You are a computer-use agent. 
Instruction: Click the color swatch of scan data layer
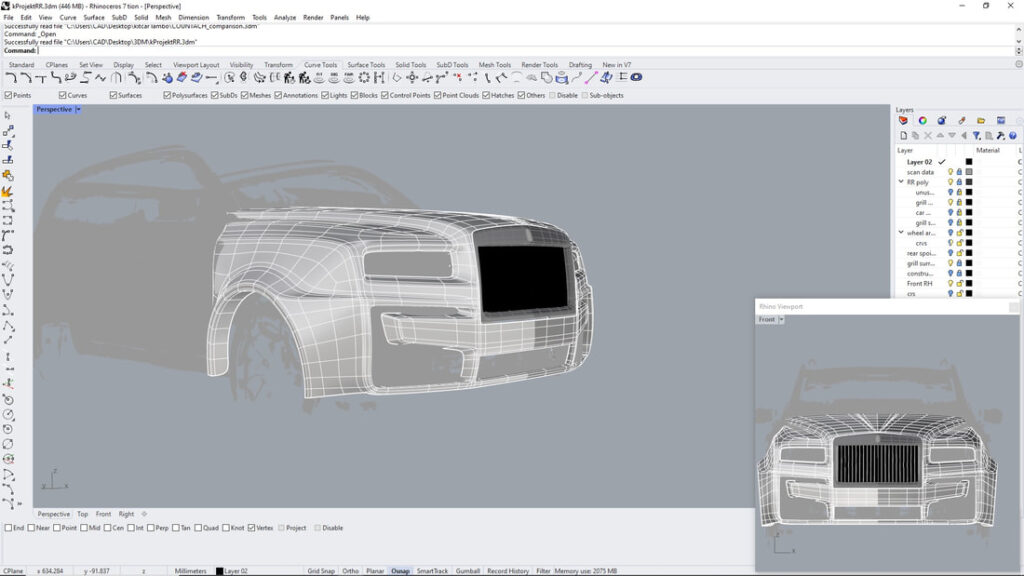click(x=968, y=172)
